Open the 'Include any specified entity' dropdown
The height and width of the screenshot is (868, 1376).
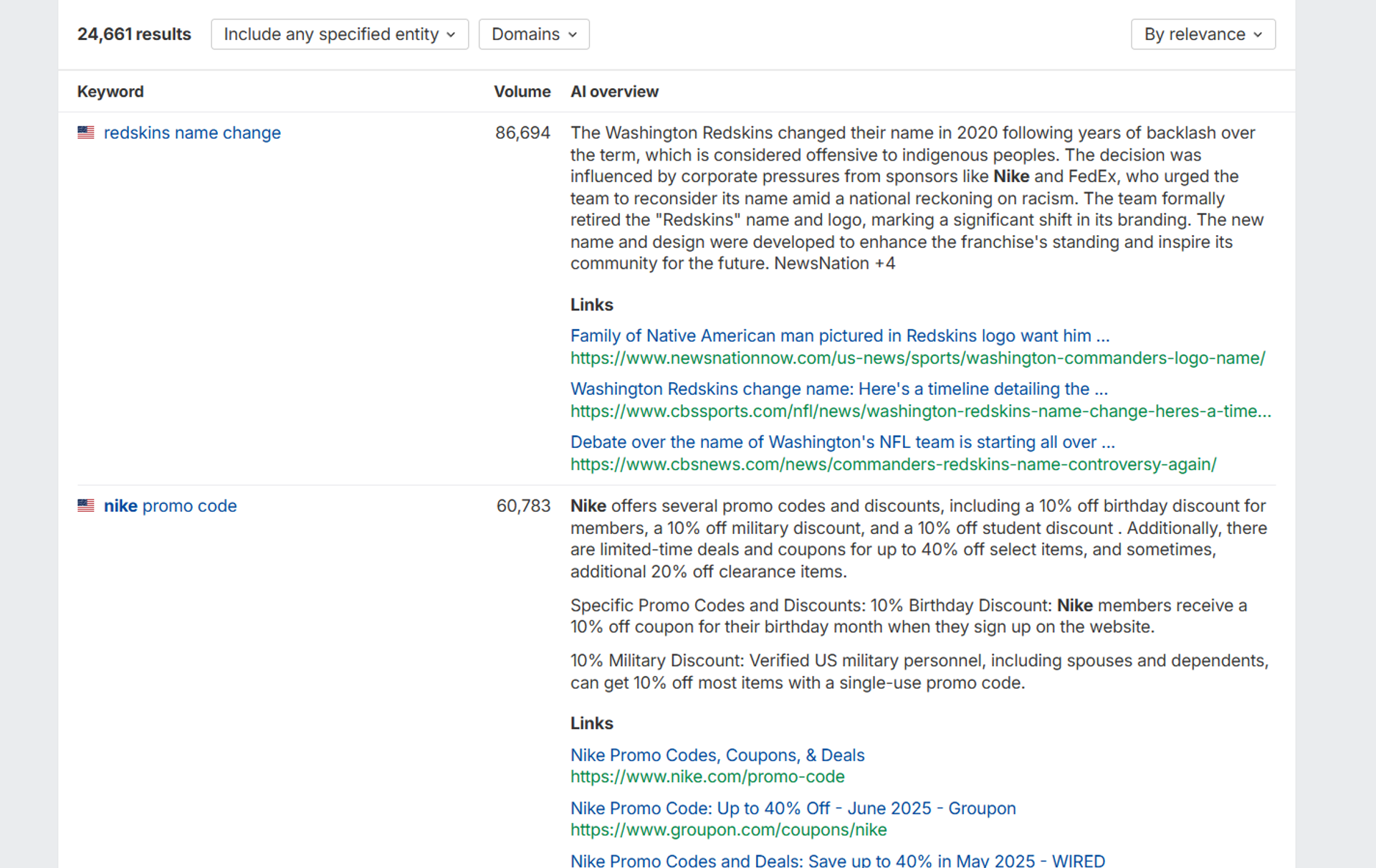[340, 34]
